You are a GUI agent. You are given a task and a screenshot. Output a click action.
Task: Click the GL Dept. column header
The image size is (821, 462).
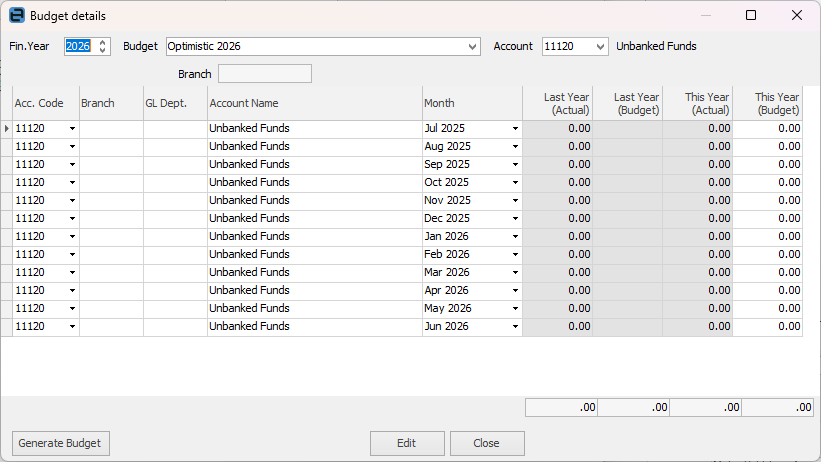175,103
